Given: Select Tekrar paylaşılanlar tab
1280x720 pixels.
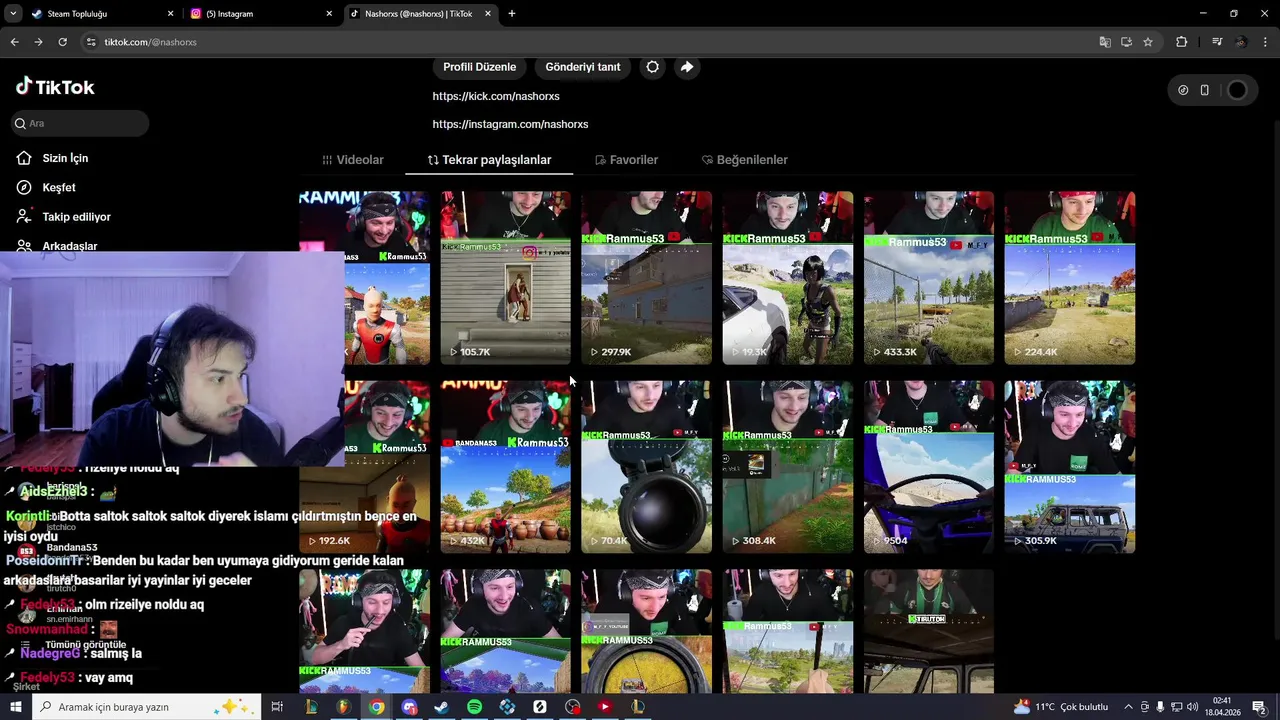Looking at the screenshot, I should (489, 160).
